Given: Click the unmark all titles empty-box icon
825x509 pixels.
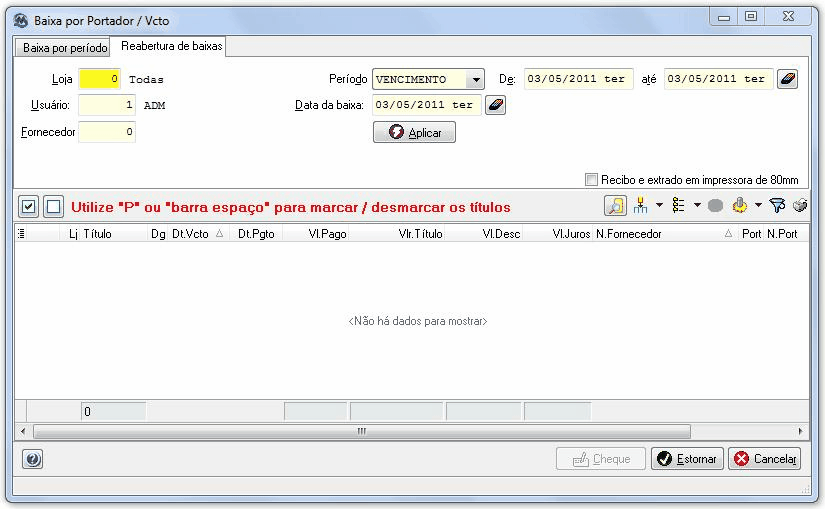Looking at the screenshot, I should tap(53, 206).
